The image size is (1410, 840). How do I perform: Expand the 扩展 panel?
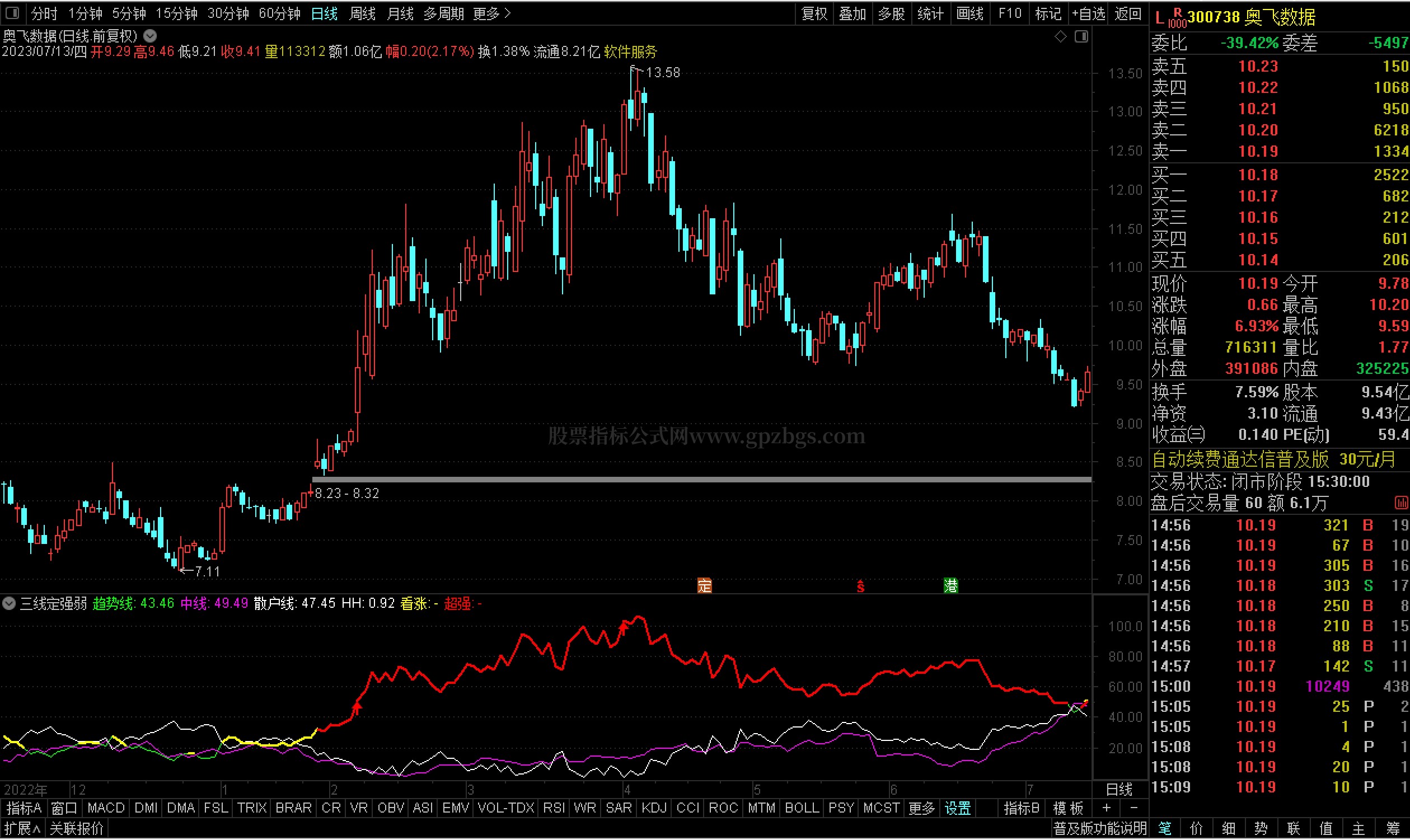click(22, 829)
